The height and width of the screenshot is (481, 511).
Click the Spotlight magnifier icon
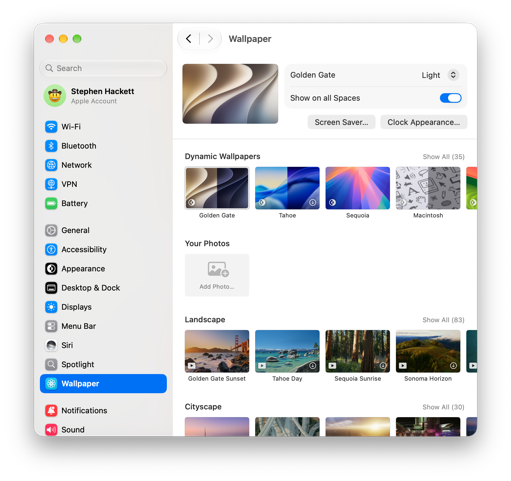pyautogui.click(x=51, y=364)
